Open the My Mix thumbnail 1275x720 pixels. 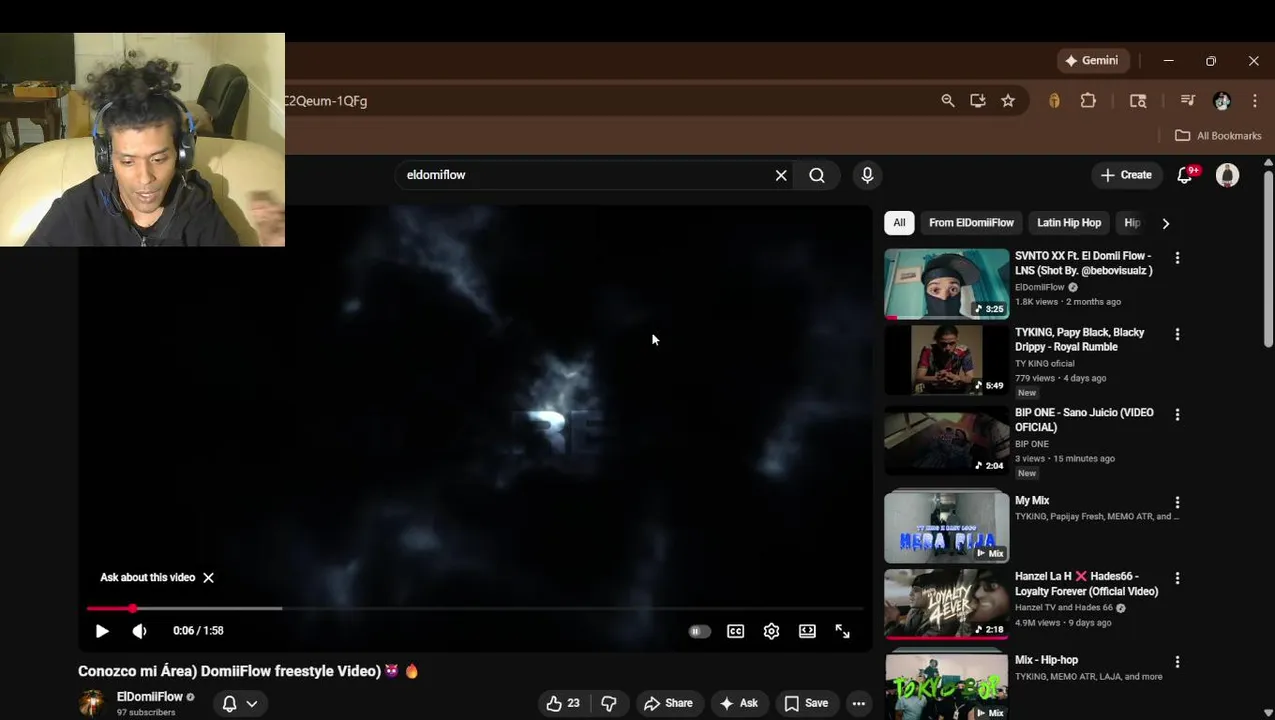click(x=946, y=526)
